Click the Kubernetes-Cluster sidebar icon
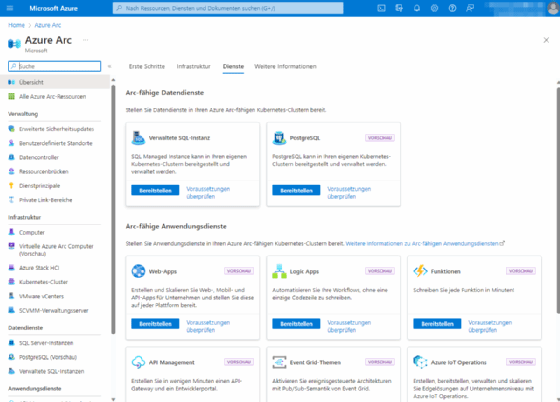Viewport: 560px width, 402px height. tap(11, 282)
